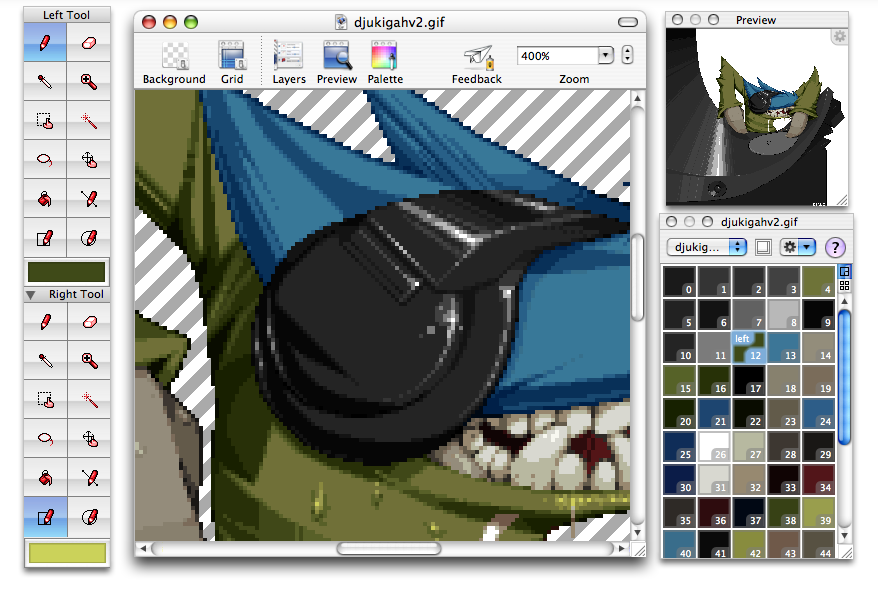
Task: Select the Eraser tool in Left Tool panel
Action: pyautogui.click(x=89, y=44)
